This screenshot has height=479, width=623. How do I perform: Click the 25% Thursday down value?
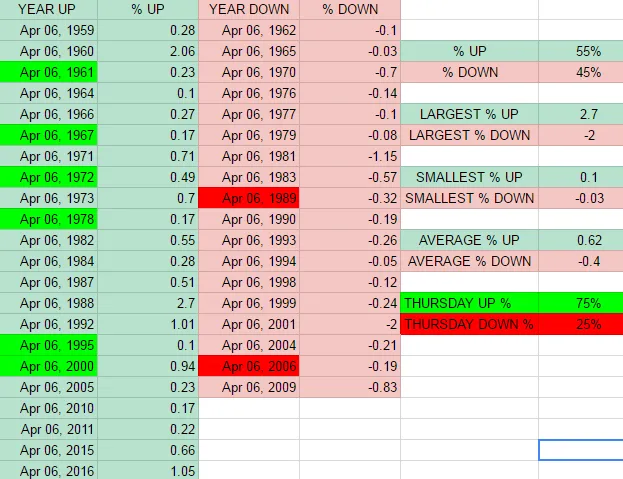click(x=581, y=324)
